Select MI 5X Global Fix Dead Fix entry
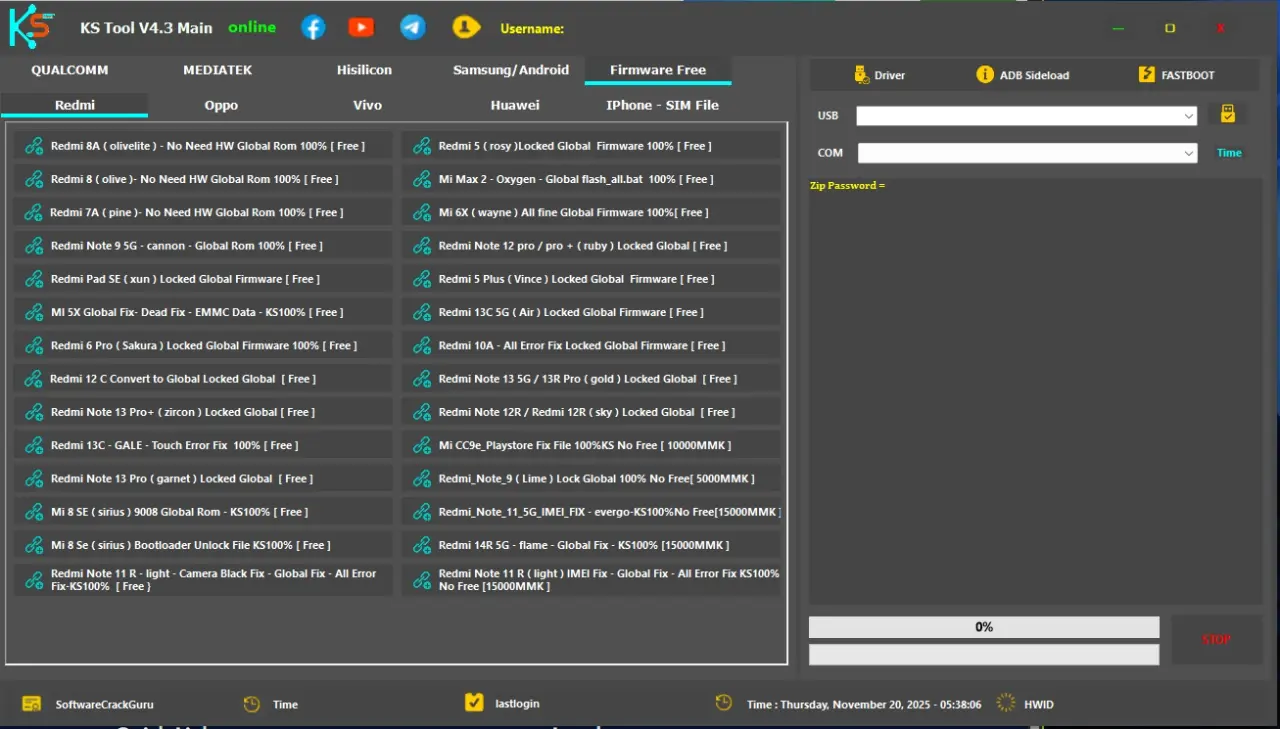Image resolution: width=1280 pixels, height=729 pixels. [x=203, y=312]
